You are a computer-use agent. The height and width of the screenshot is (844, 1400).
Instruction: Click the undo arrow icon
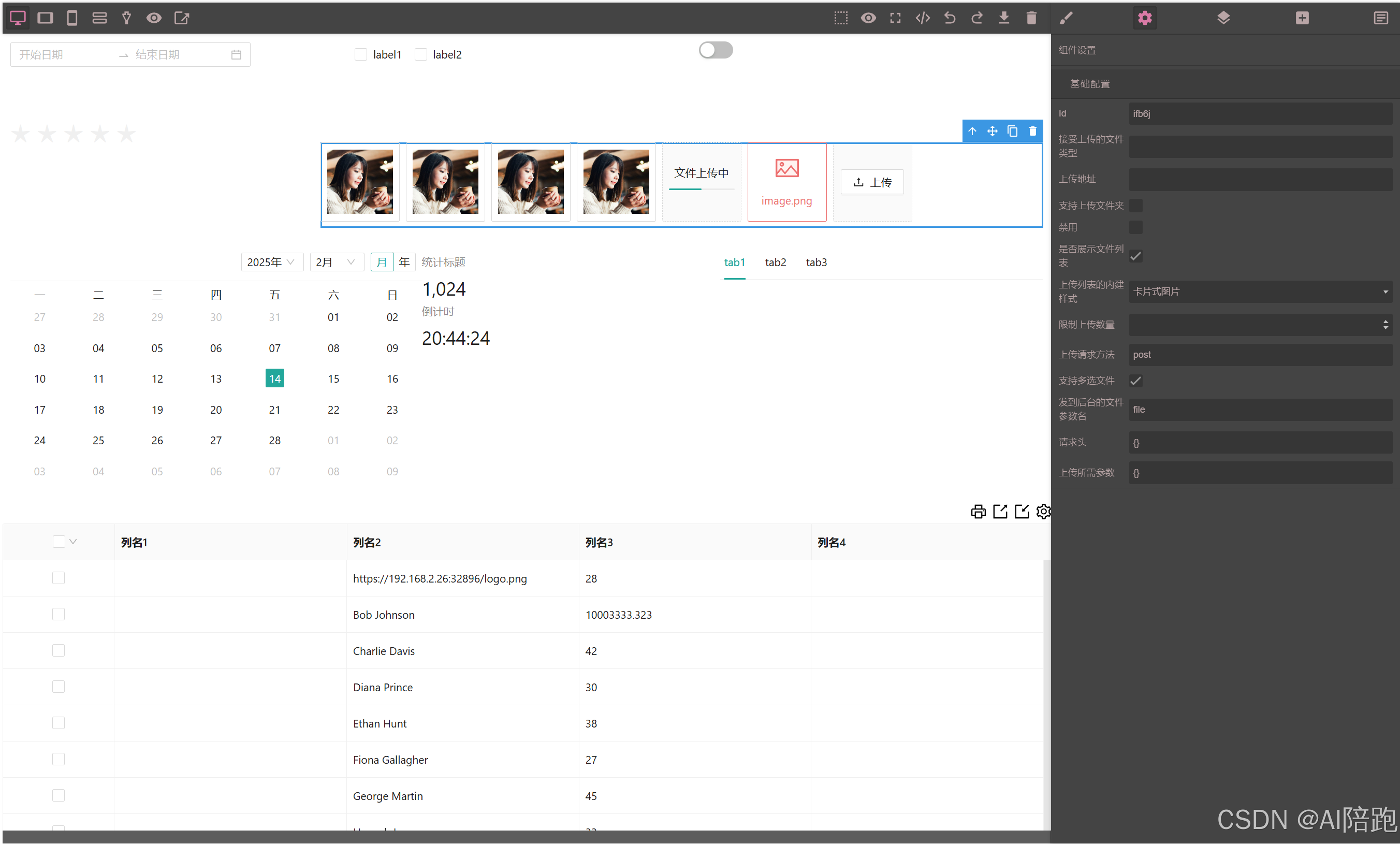(x=950, y=18)
